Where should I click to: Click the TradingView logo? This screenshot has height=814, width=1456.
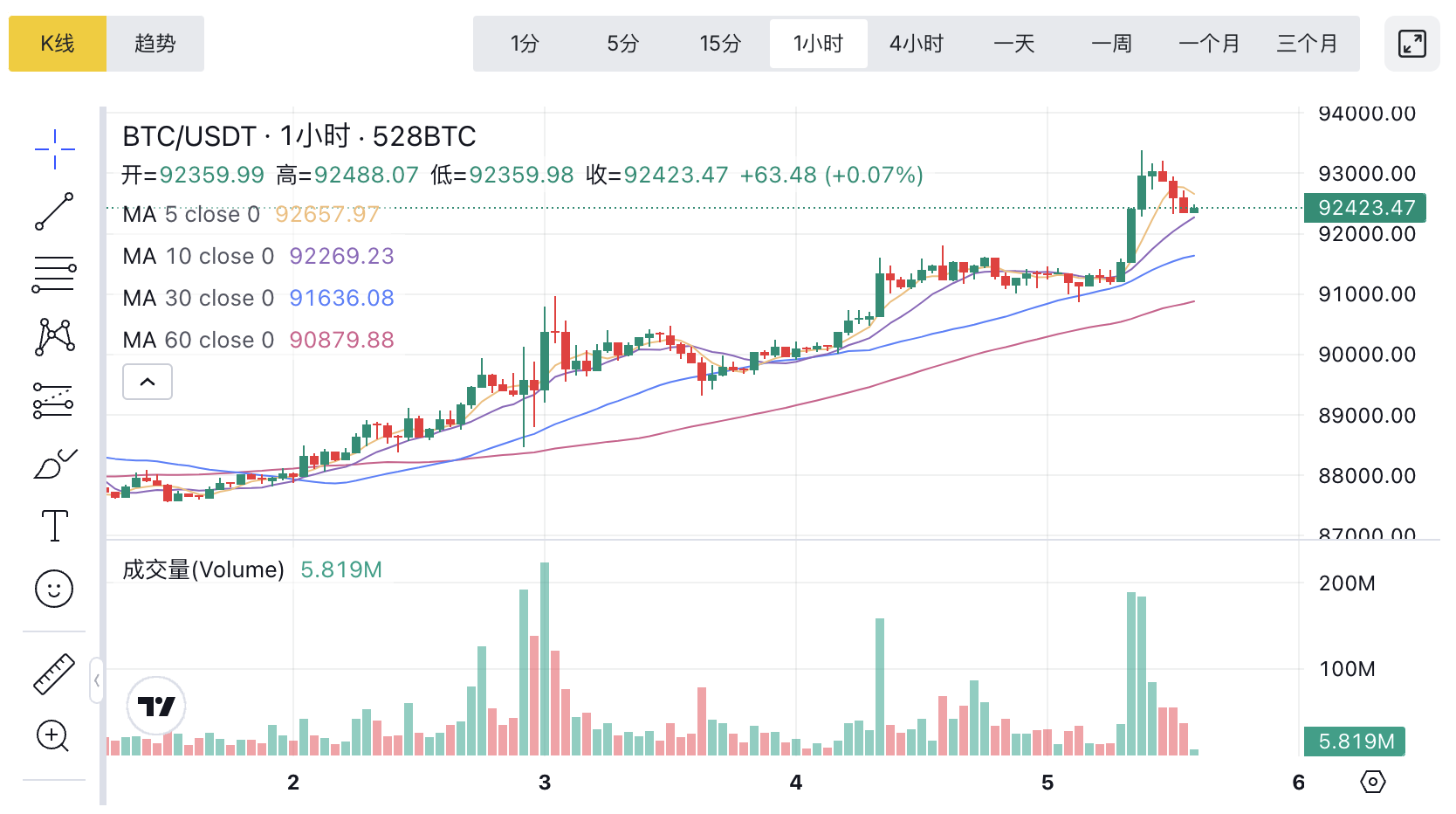pyautogui.click(x=156, y=706)
